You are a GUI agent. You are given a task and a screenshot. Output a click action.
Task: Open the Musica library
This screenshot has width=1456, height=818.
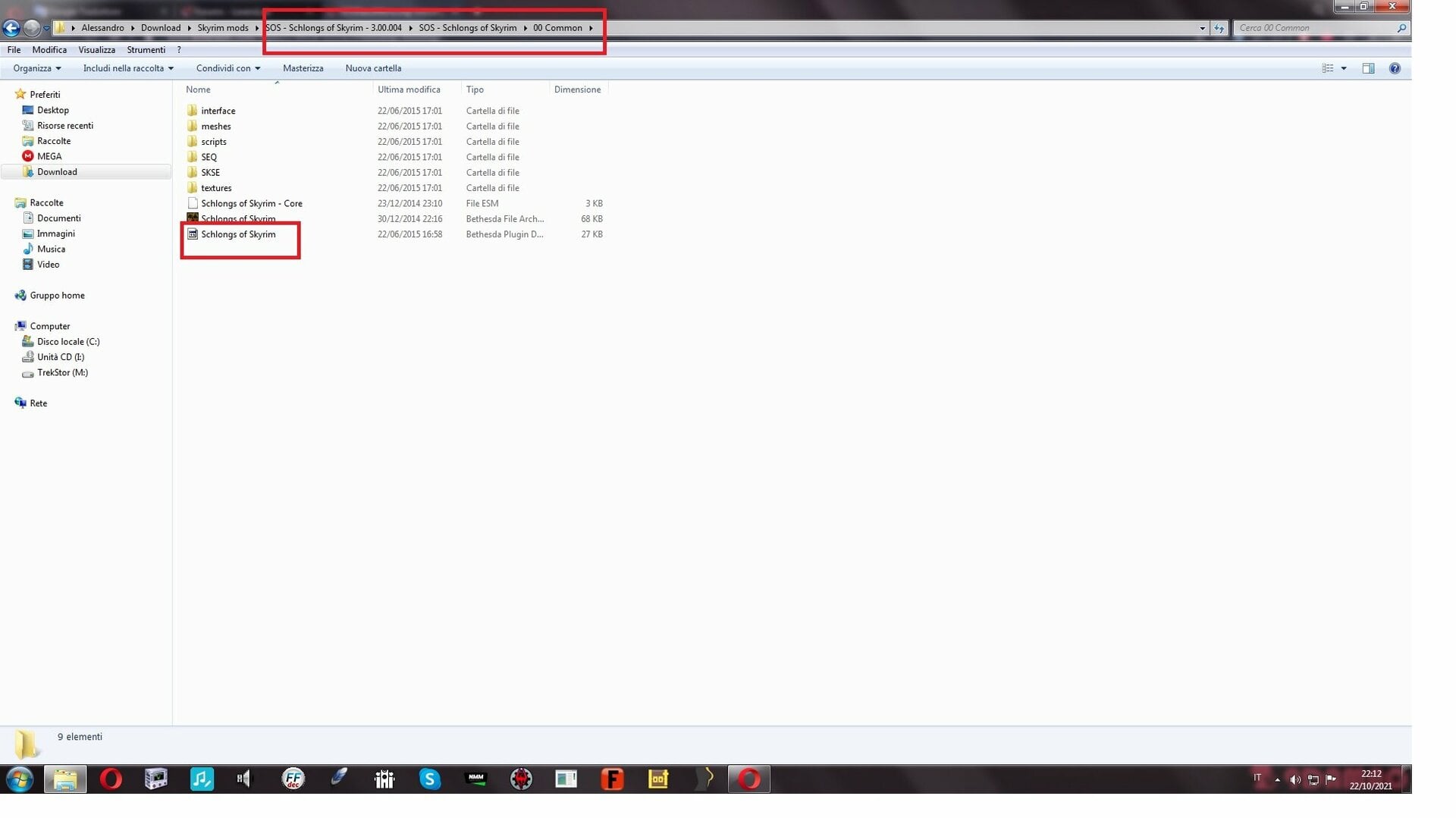tap(51, 249)
